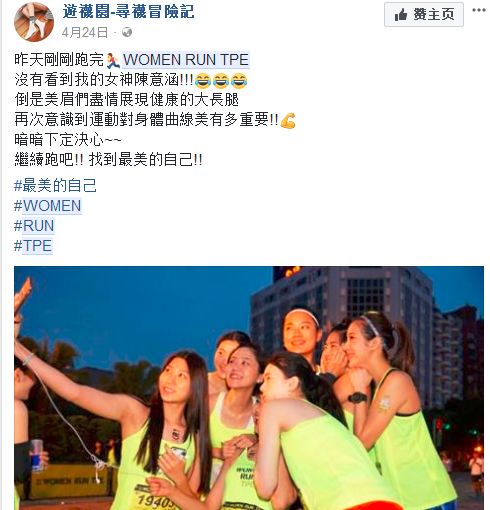Open the three-dot post options menu
Image resolution: width=490 pixels, height=510 pixels.
point(479,10)
